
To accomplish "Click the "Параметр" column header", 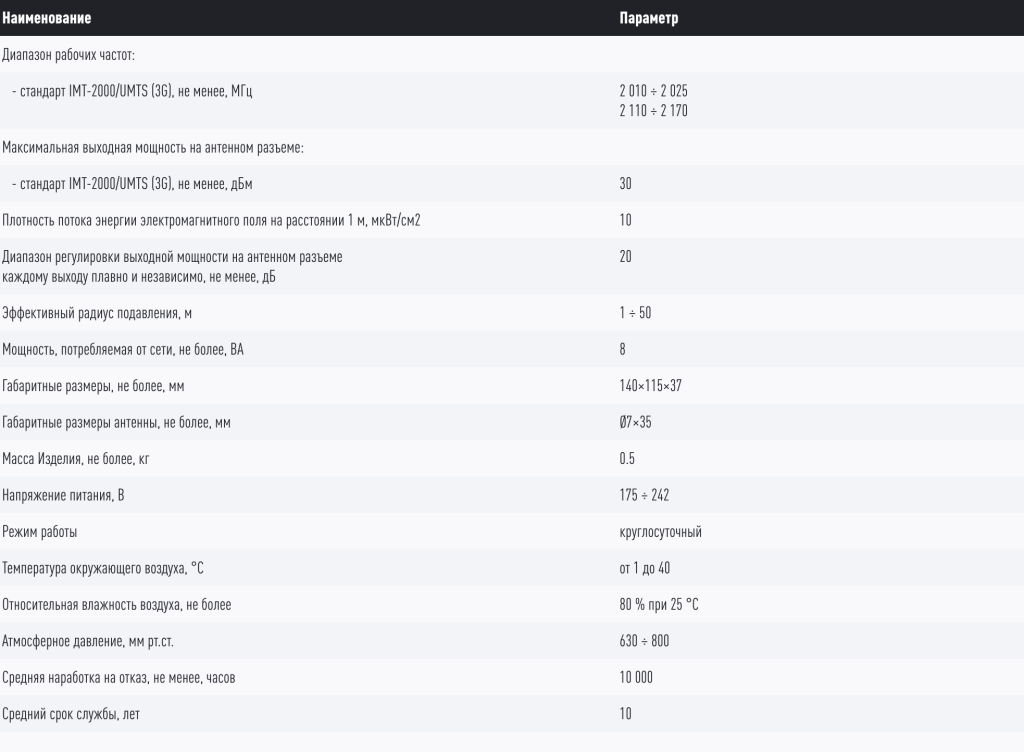I will tap(649, 18).
